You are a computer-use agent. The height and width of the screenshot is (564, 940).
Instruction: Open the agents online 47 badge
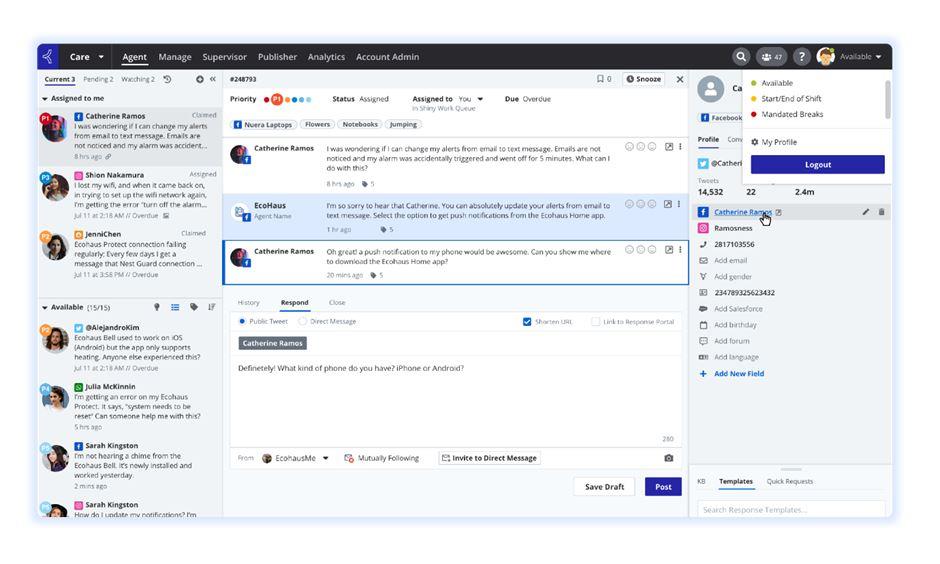[x=771, y=57]
